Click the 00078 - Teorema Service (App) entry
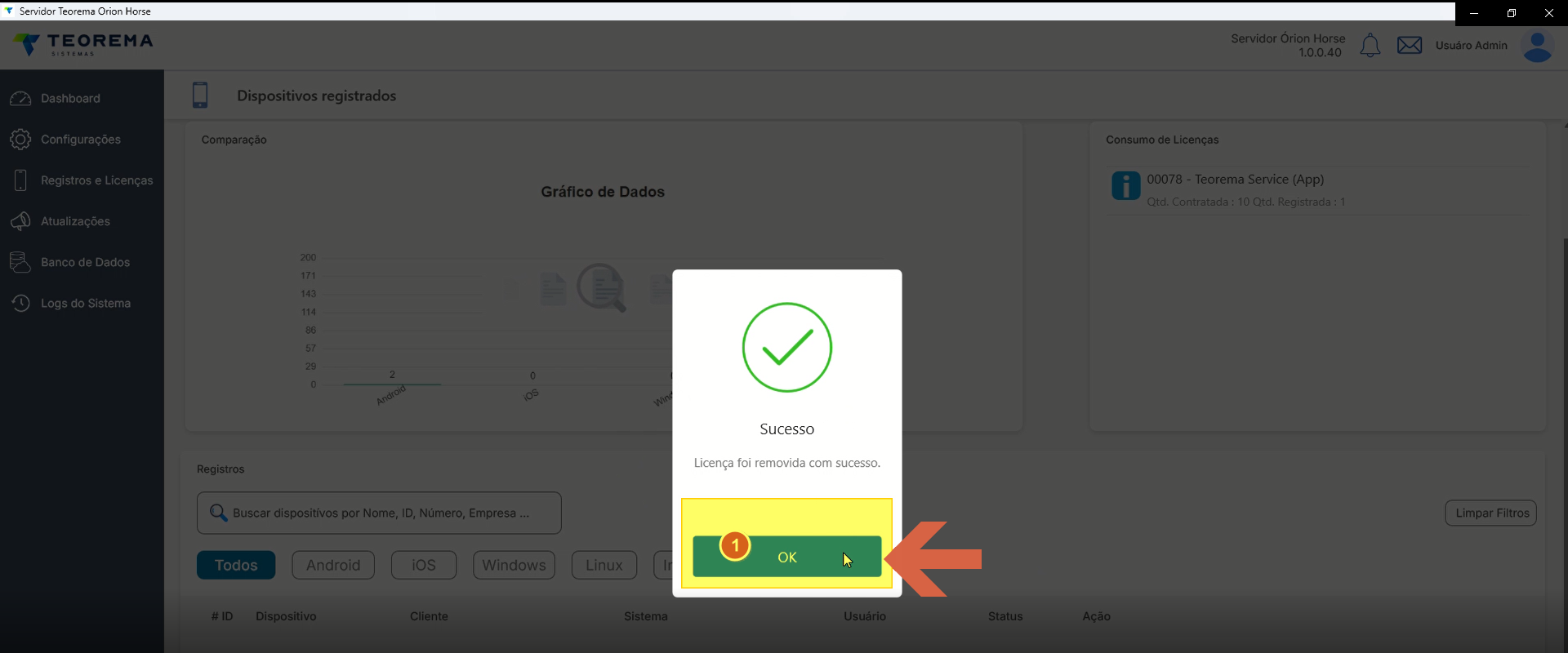Screen dimensions: 1568x653 [x=1235, y=179]
